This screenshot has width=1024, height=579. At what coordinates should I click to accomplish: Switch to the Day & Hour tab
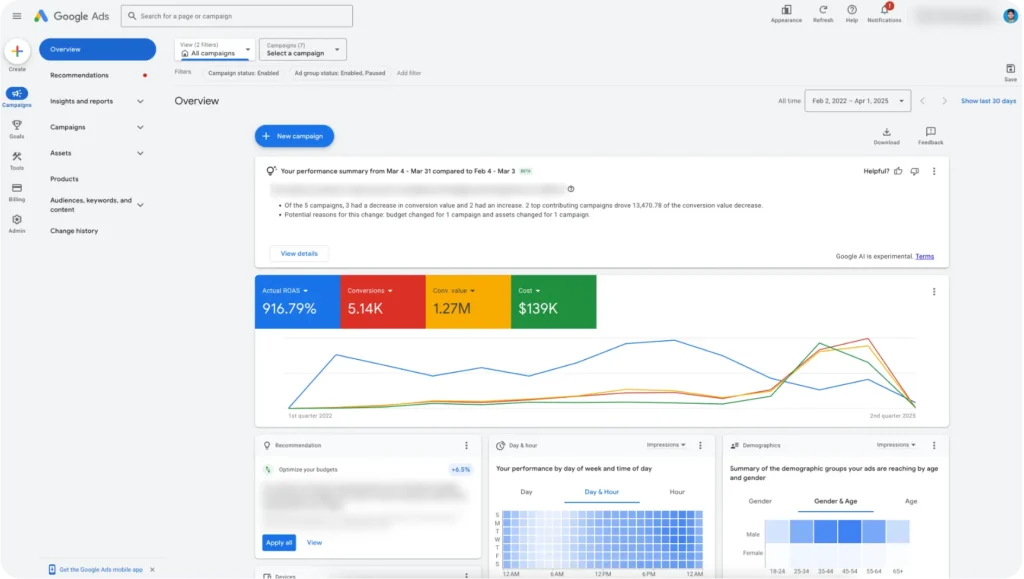click(602, 492)
